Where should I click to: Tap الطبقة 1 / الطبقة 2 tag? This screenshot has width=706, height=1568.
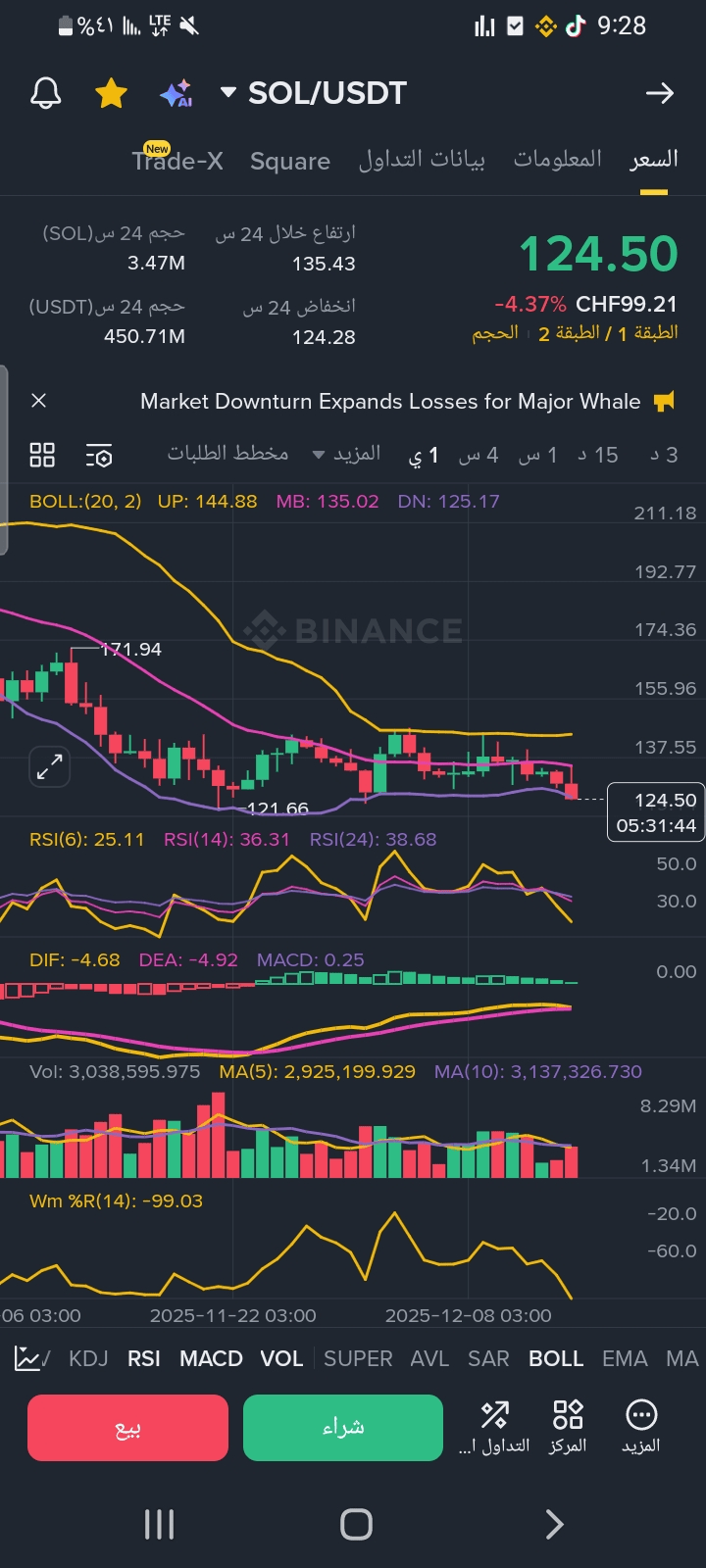[608, 333]
